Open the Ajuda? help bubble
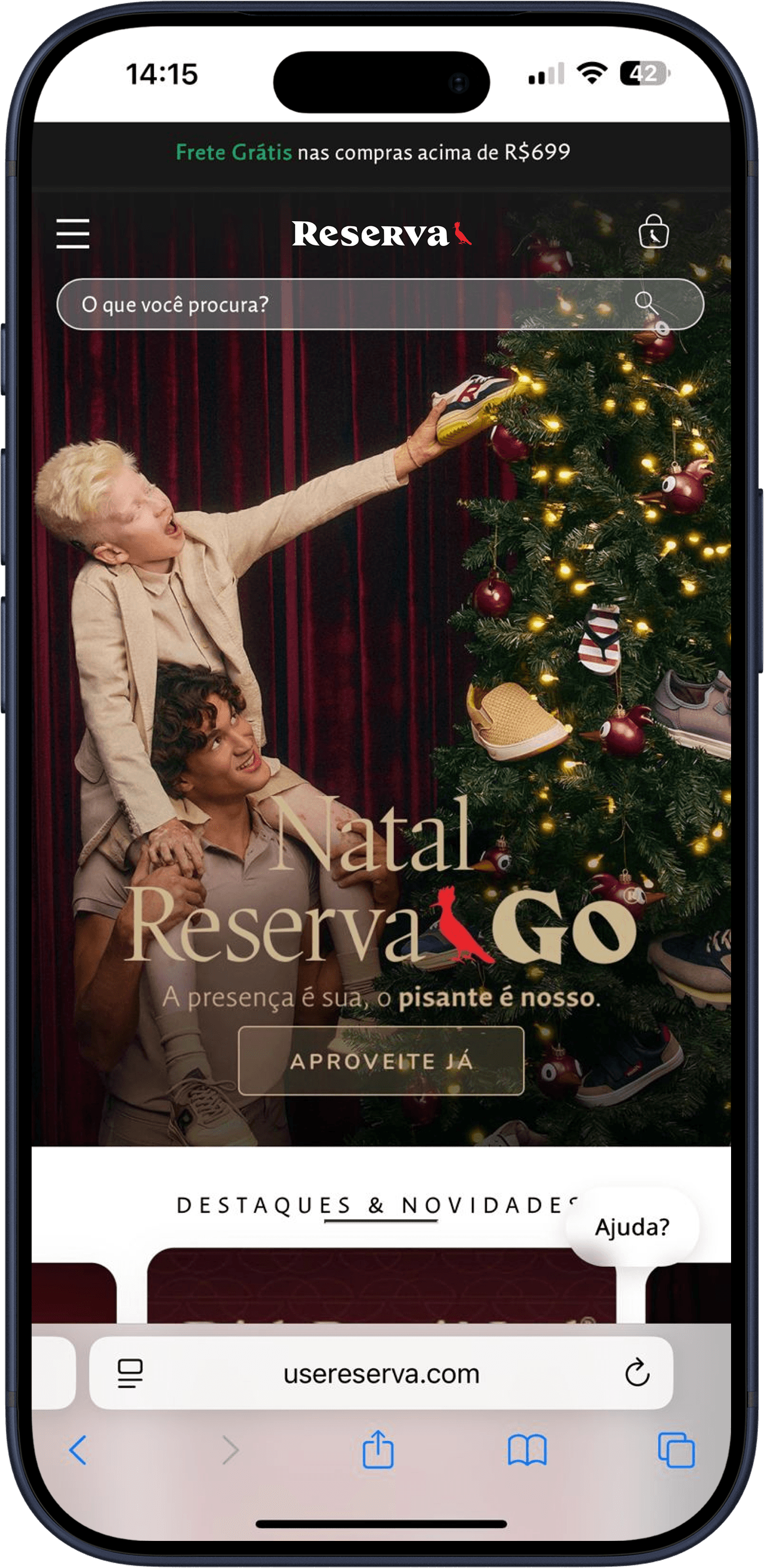The image size is (764, 1568). pyautogui.click(x=632, y=1226)
